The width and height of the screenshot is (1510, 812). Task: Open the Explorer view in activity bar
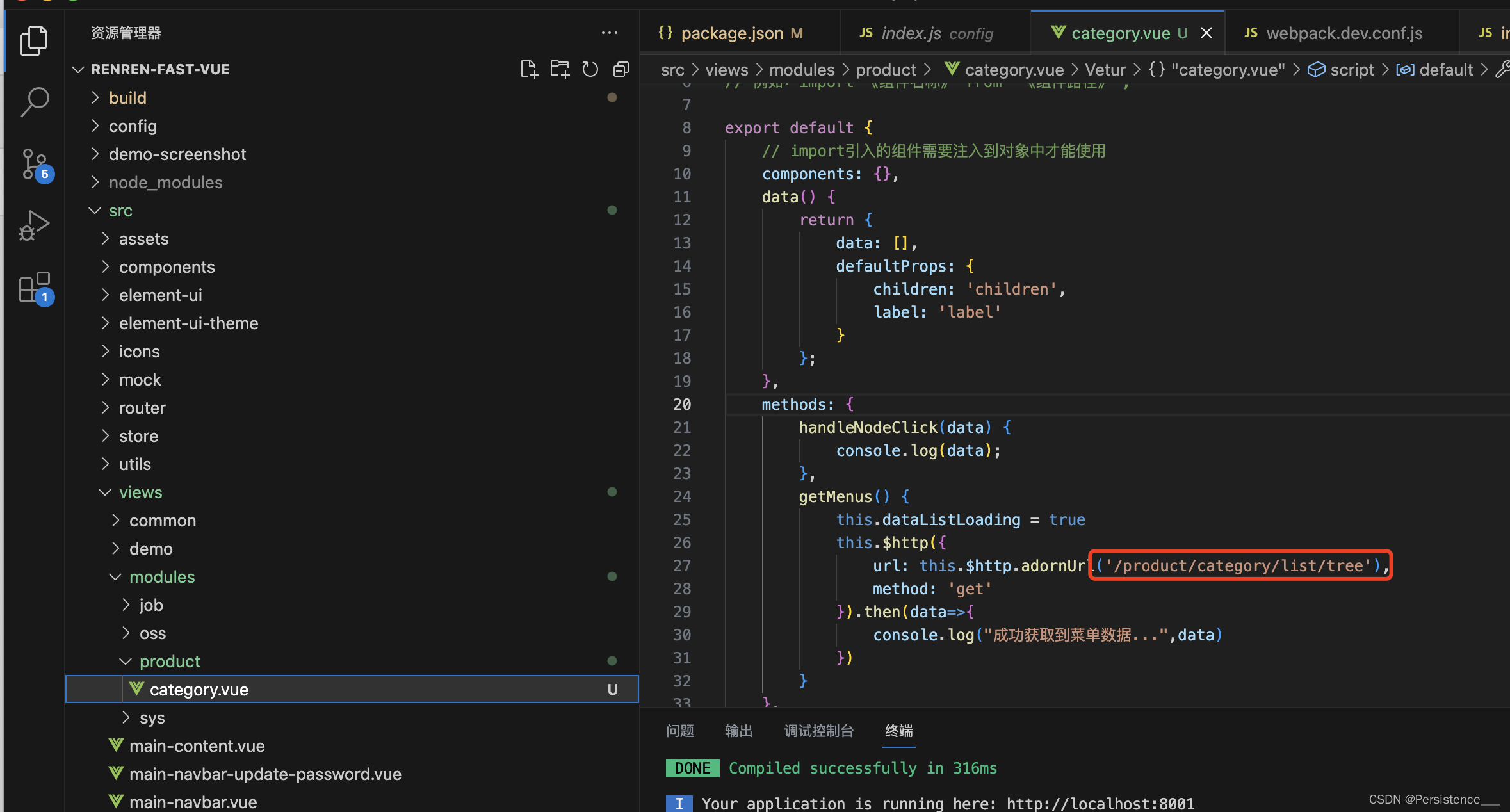pos(34,41)
